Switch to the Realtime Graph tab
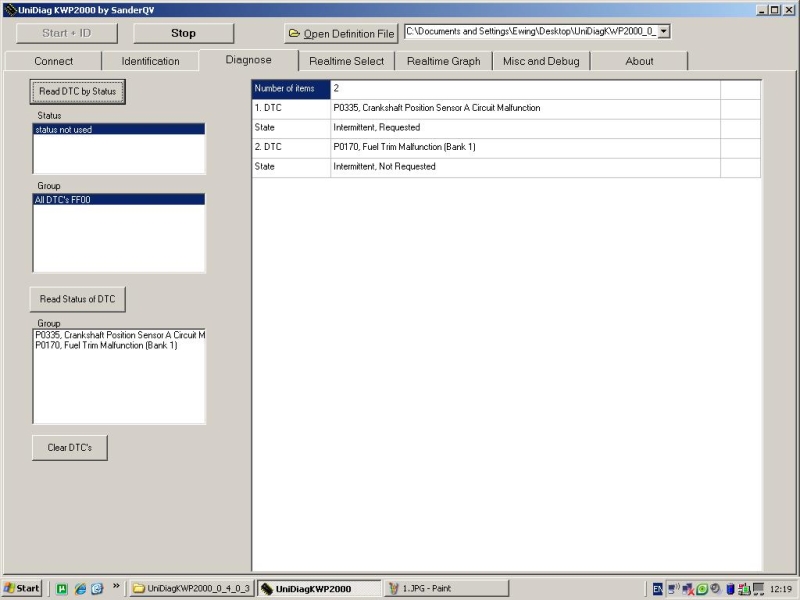The width and height of the screenshot is (800, 600). pos(443,61)
